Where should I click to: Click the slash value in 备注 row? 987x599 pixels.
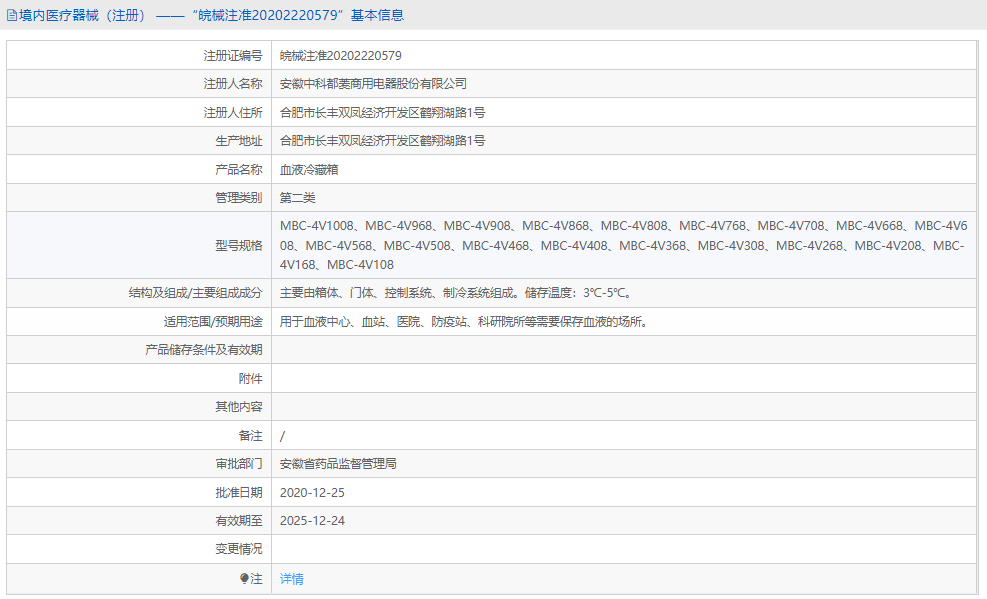[x=283, y=436]
